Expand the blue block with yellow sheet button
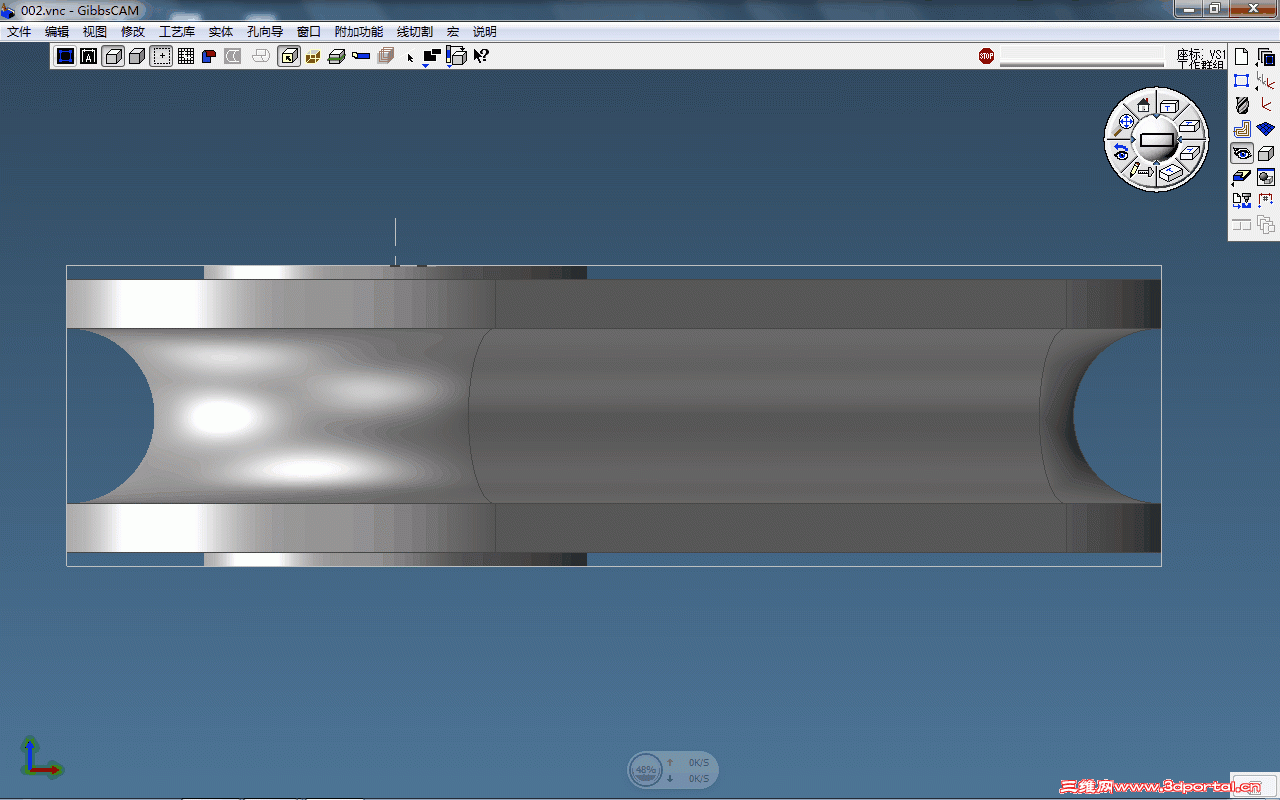This screenshot has width=1280, height=800. click(x=1242, y=177)
